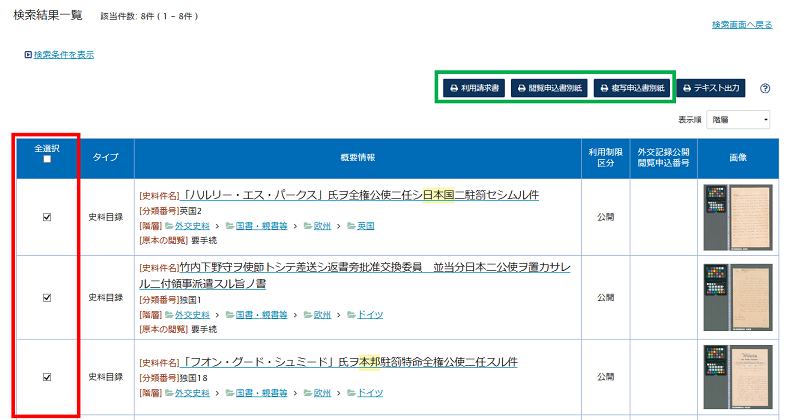This screenshot has height=420, width=787.
Task: Click the 閲覧申込書別紙 button
Action: coord(550,88)
